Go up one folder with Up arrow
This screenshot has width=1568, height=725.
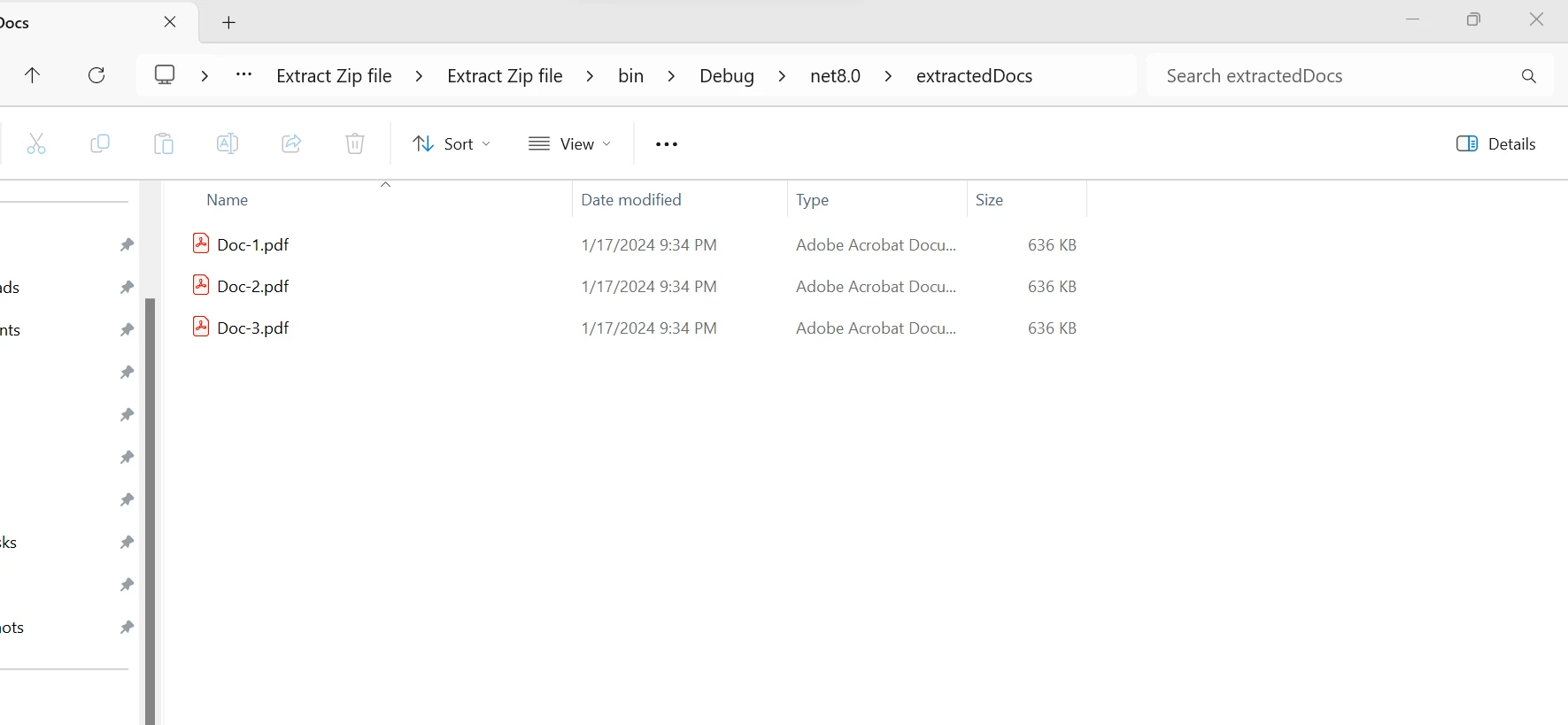tap(33, 76)
